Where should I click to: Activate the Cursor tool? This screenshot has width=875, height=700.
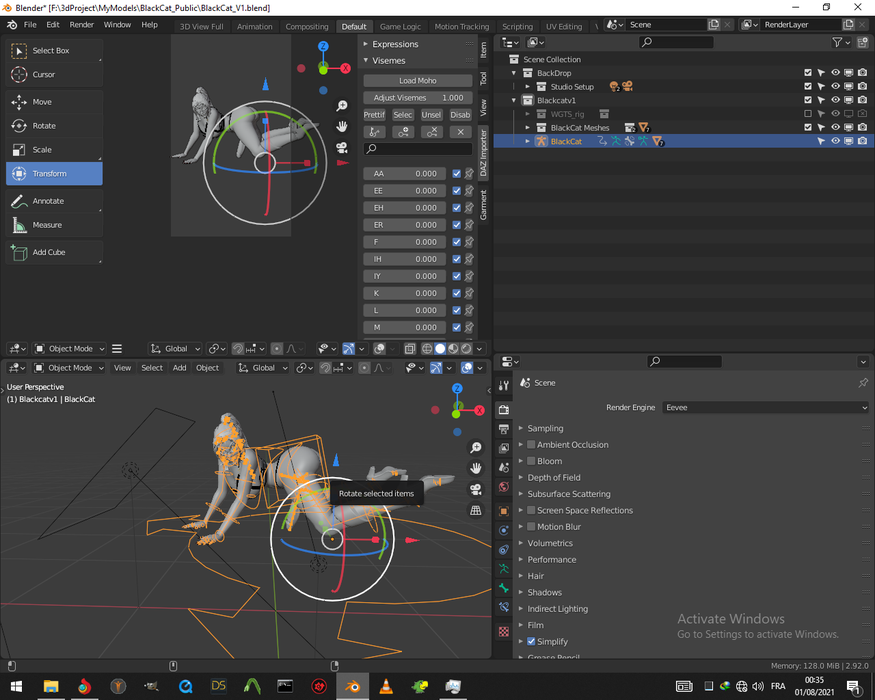[x=54, y=75]
